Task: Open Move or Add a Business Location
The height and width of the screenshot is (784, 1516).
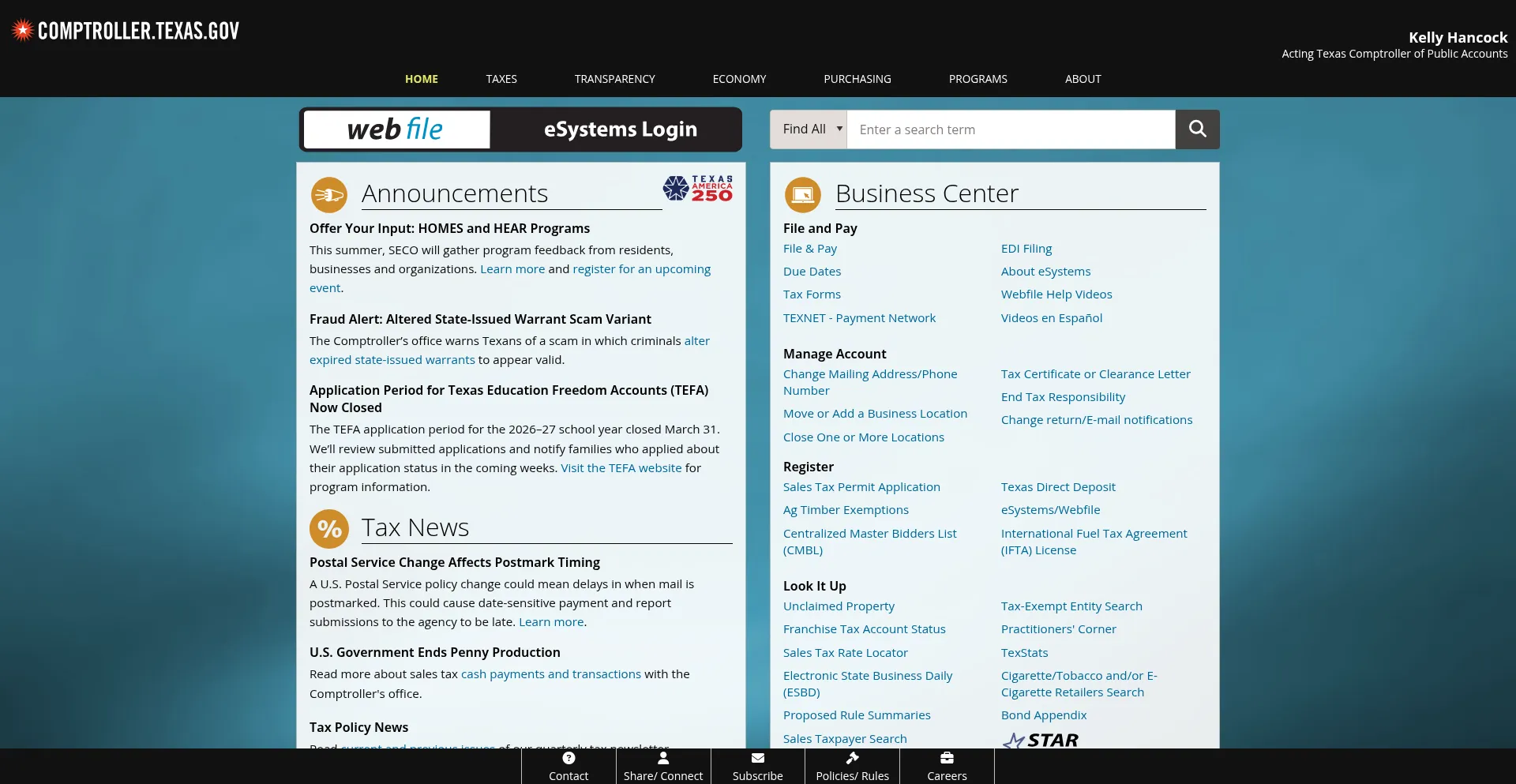Action: click(875, 414)
